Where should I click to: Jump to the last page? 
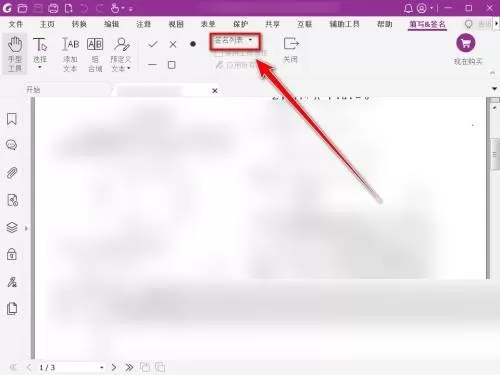point(129,367)
